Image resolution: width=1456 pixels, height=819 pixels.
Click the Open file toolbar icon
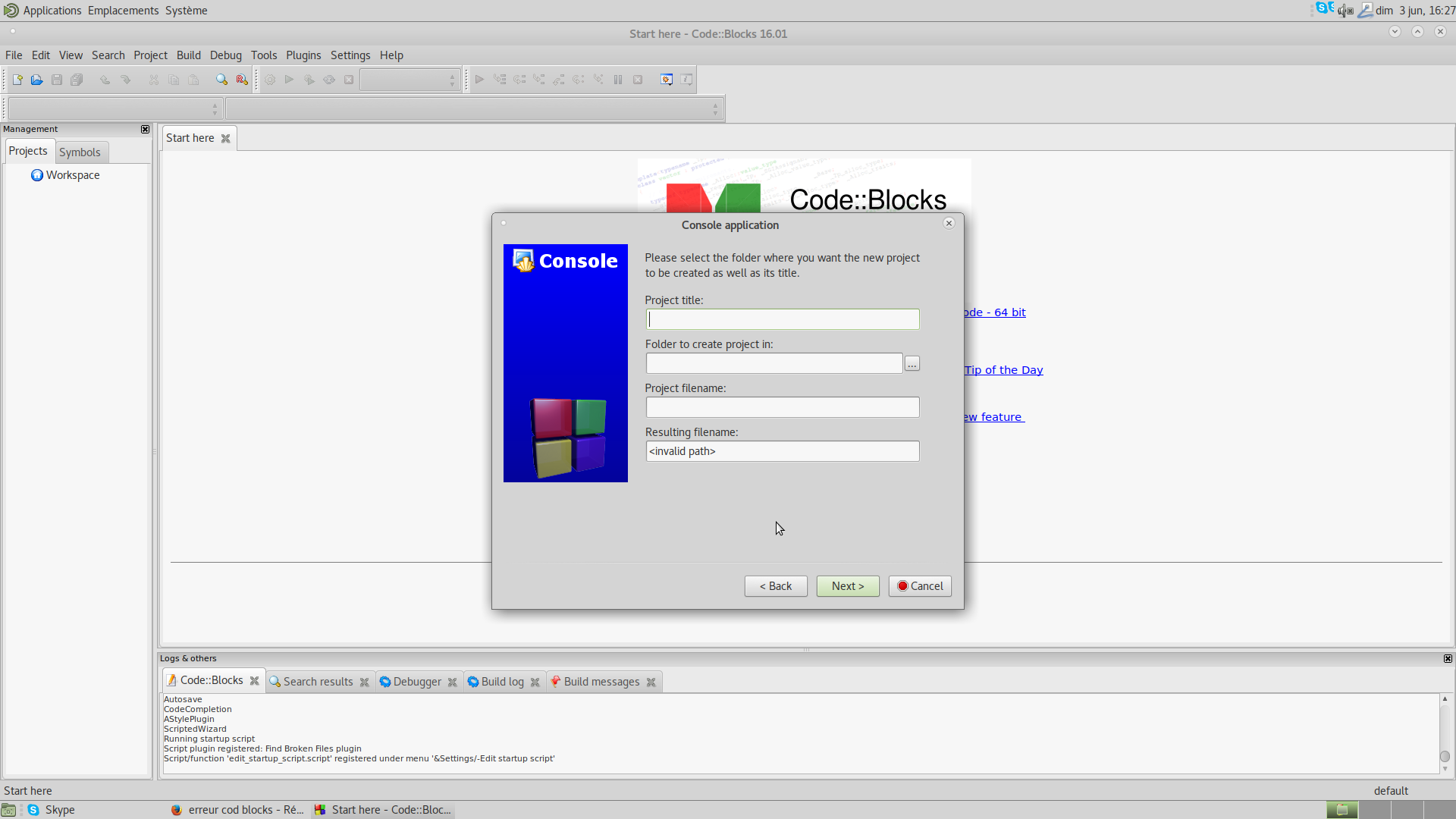click(36, 80)
